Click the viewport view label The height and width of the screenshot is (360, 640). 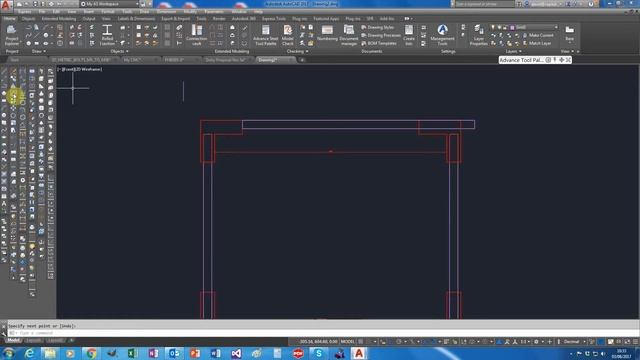tap(80, 69)
